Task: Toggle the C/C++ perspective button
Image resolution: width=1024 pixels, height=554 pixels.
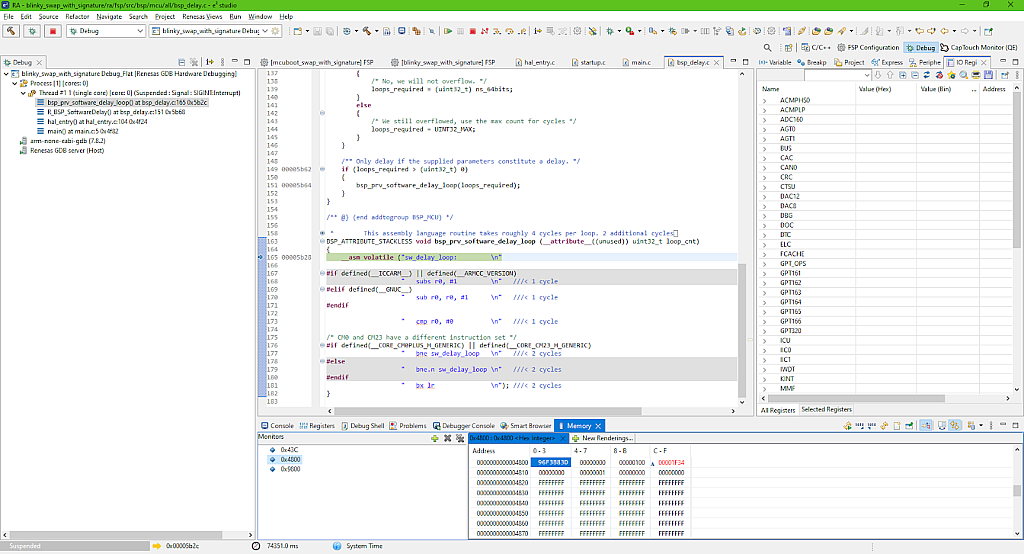Action: click(x=817, y=47)
